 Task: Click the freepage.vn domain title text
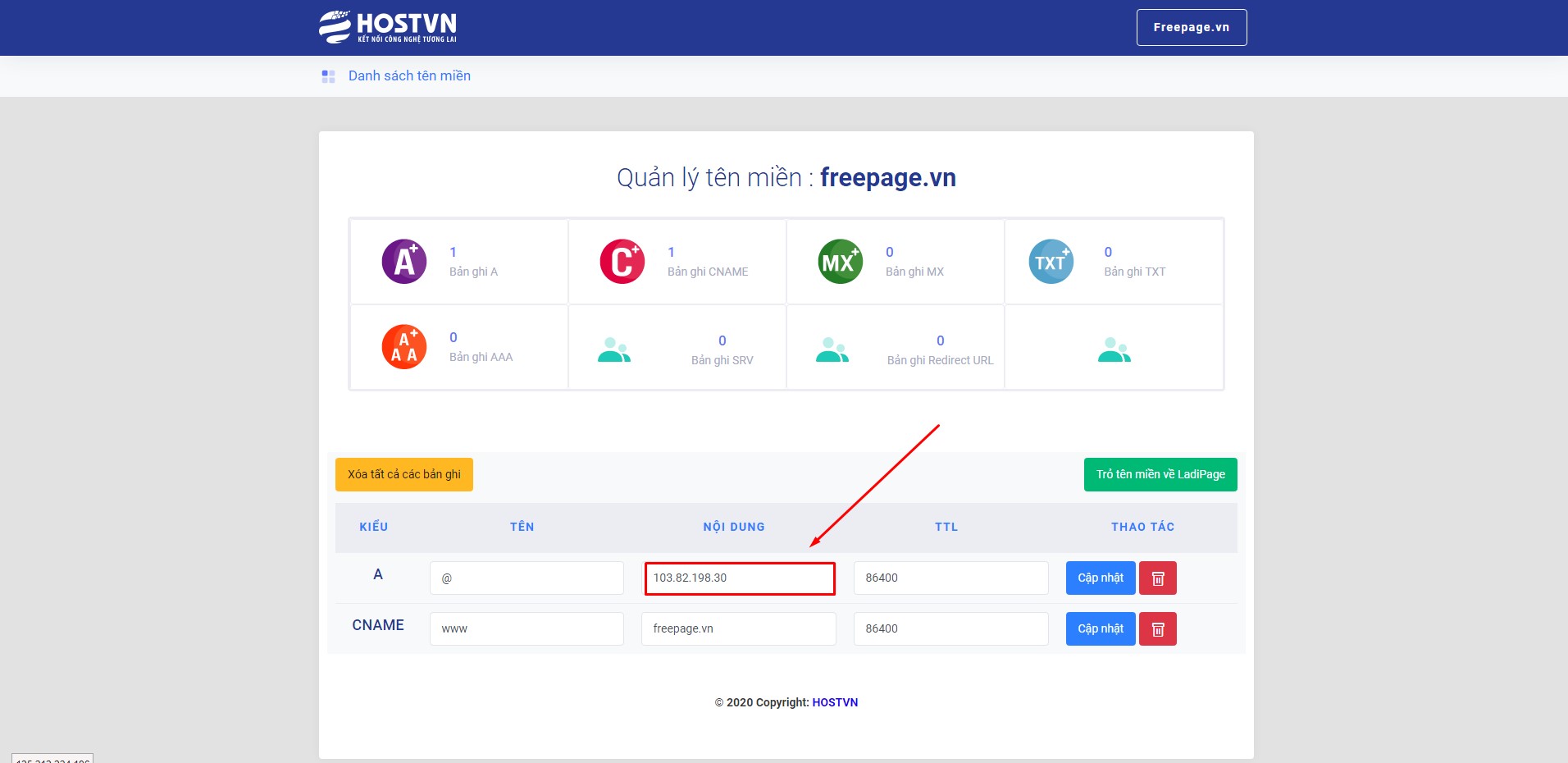pyautogui.click(x=888, y=178)
